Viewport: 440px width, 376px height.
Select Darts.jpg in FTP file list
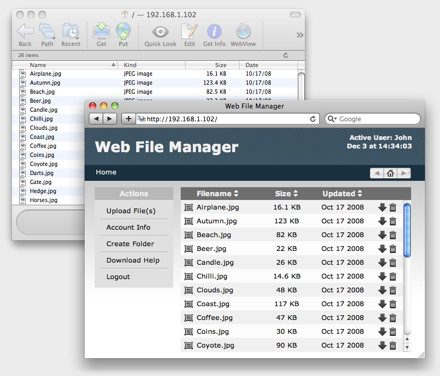pos(41,173)
